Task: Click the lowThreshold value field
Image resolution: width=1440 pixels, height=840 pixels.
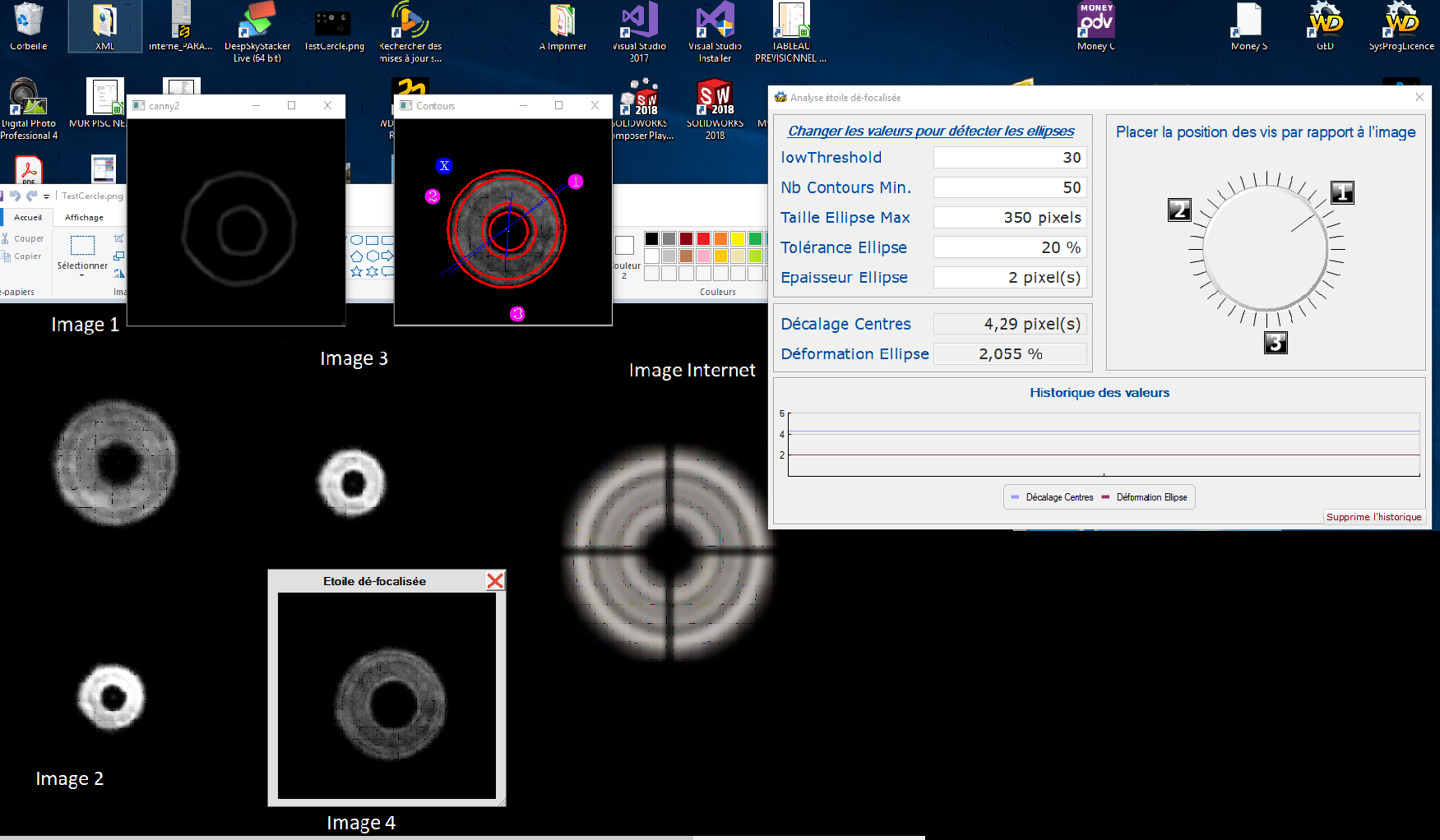Action: (1010, 158)
